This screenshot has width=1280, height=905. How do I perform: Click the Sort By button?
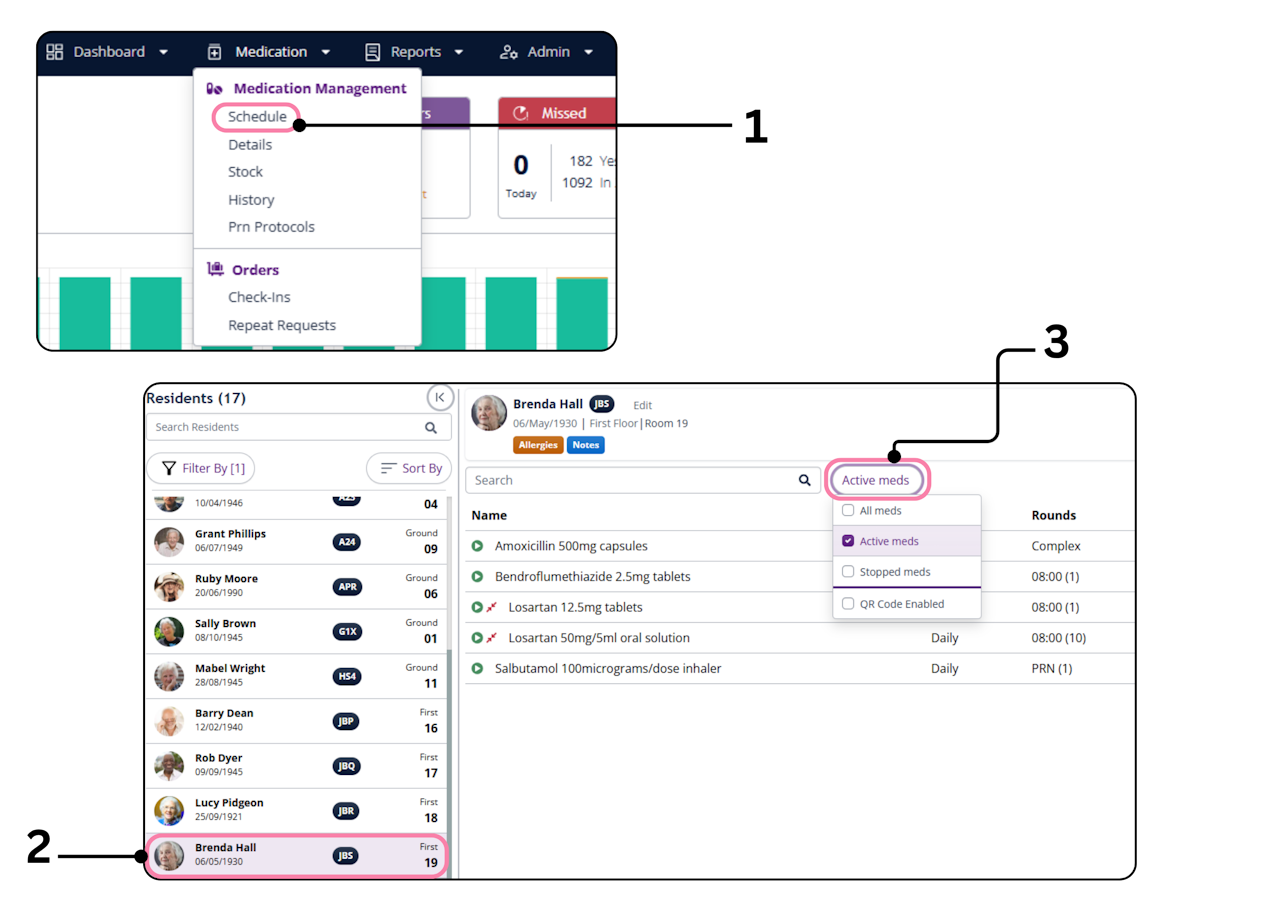pyautogui.click(x=410, y=468)
